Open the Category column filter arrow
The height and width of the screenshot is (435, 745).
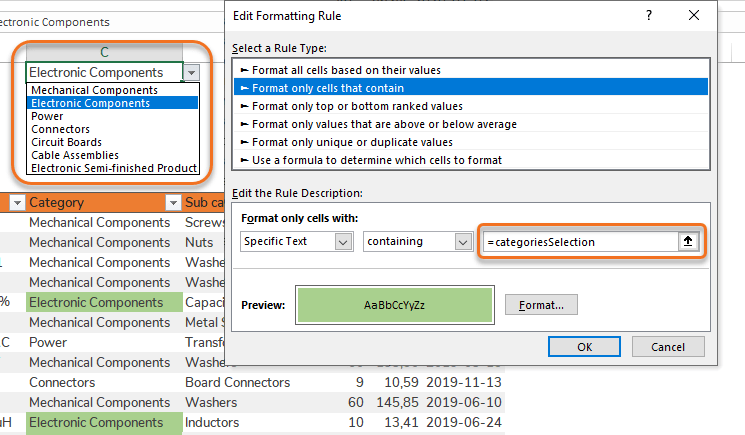click(17, 203)
